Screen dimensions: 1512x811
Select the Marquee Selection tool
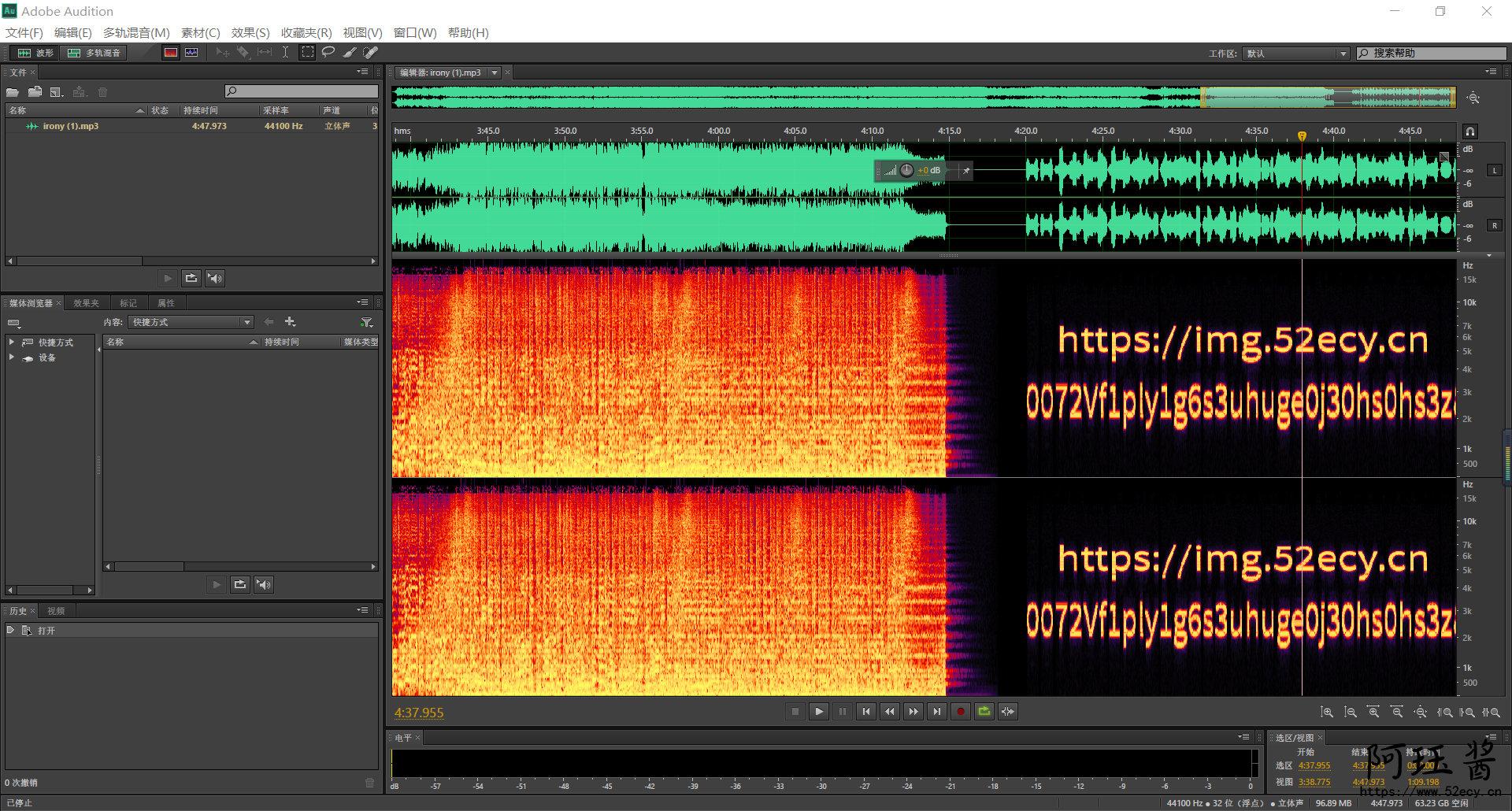(x=307, y=53)
